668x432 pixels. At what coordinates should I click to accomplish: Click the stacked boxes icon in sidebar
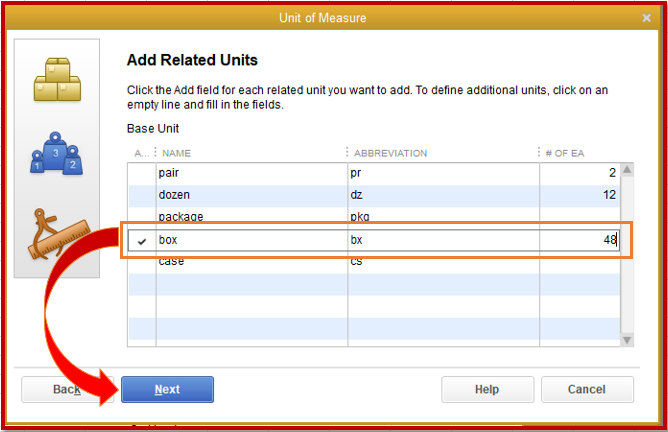[57, 80]
